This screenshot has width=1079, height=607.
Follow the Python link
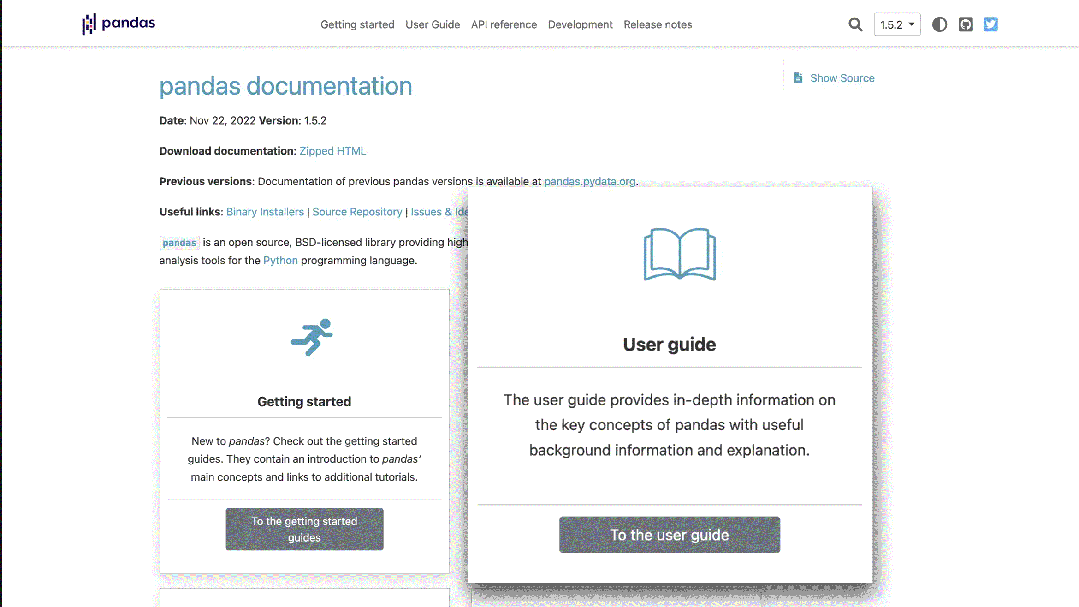tap(280, 261)
